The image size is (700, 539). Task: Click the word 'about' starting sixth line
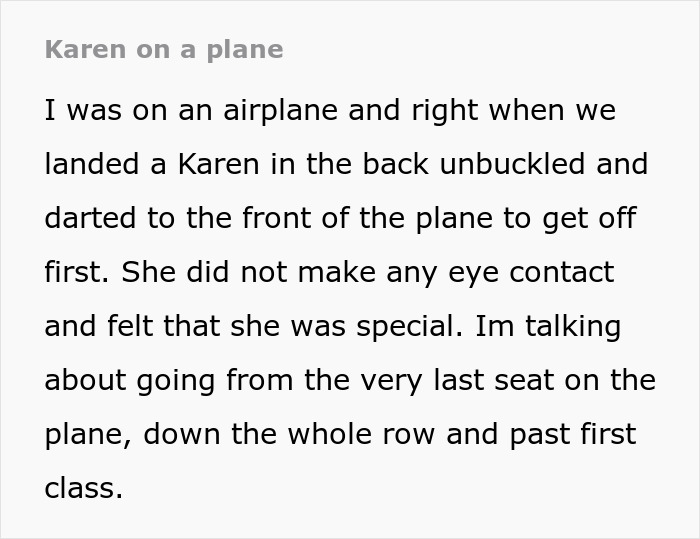(x=85, y=381)
